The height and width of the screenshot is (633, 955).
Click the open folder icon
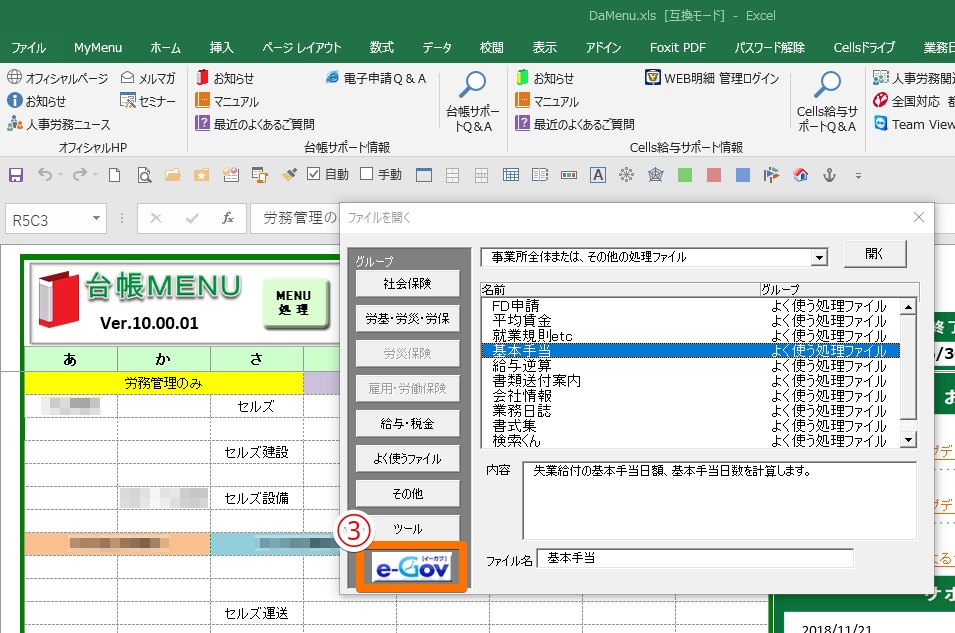173,175
